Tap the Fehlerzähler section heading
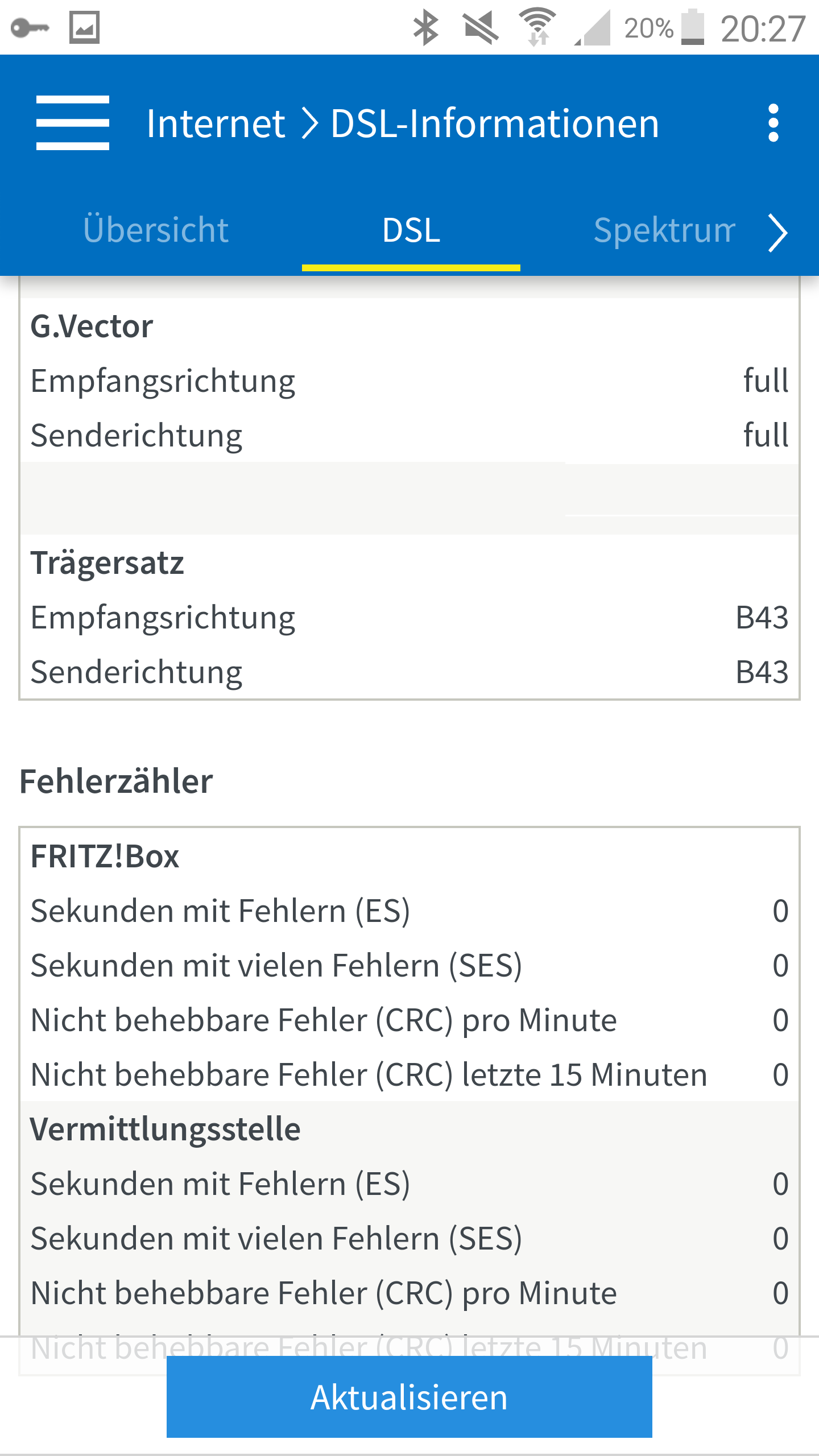The width and height of the screenshot is (819, 1456). click(x=116, y=781)
